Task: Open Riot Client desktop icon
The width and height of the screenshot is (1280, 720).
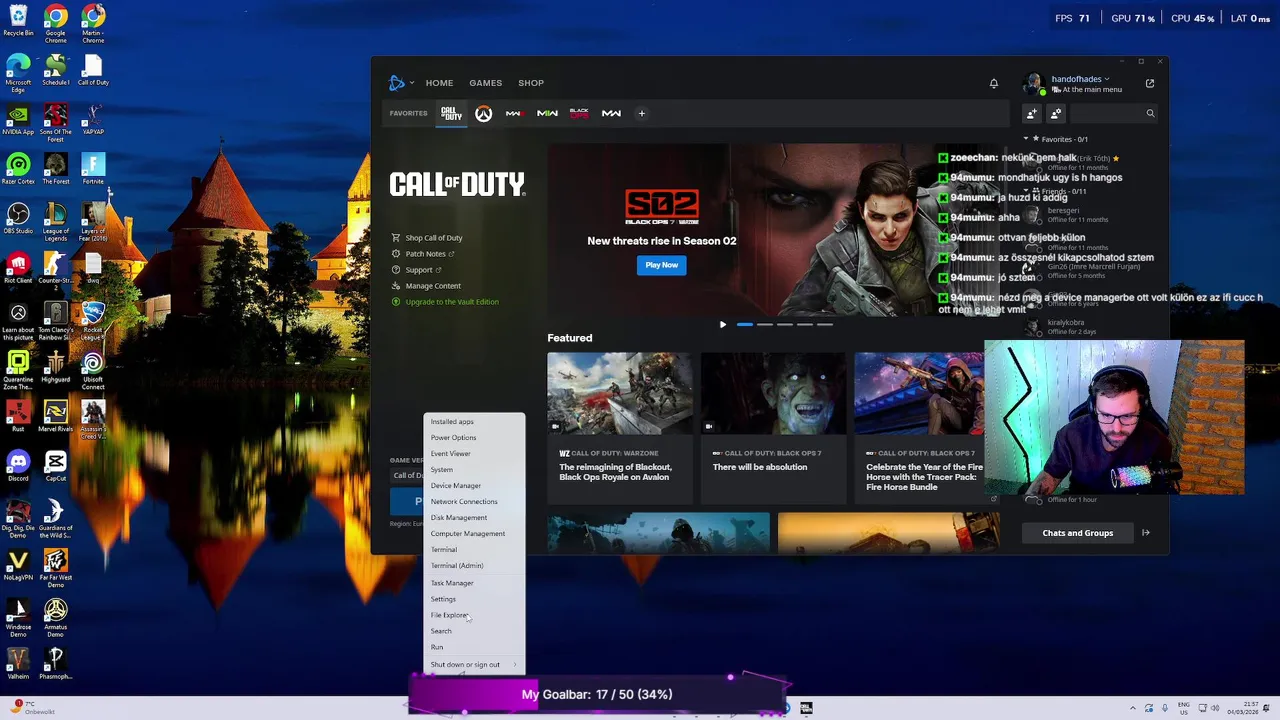Action: pos(18,268)
